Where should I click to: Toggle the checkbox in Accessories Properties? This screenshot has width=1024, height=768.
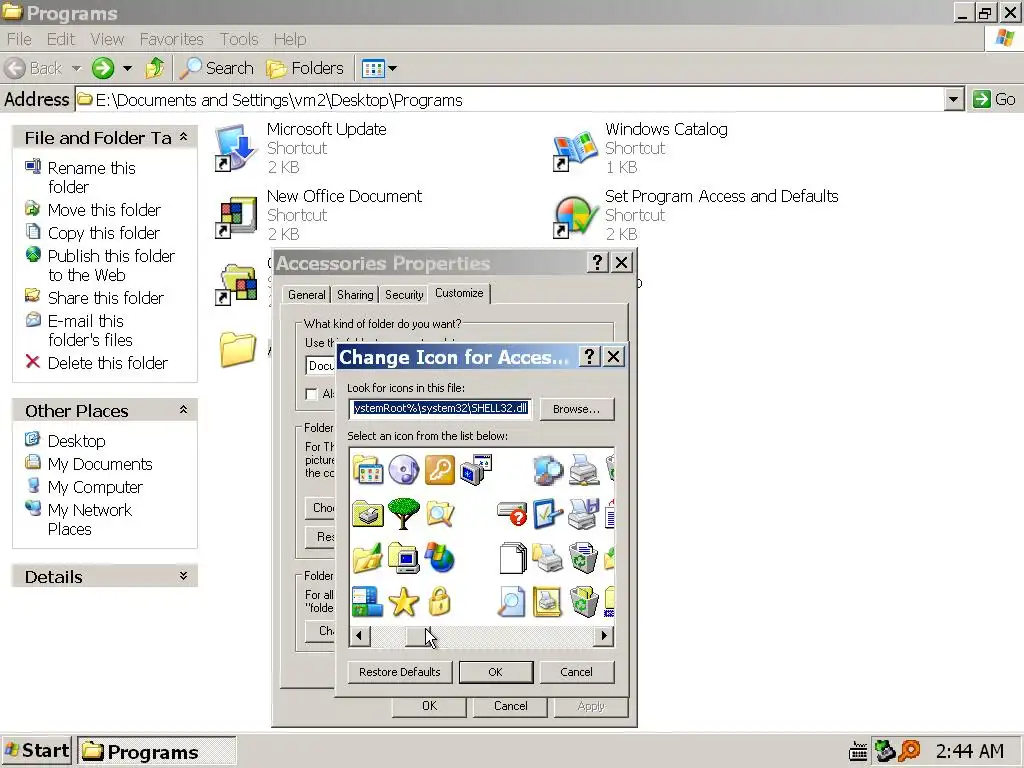[312, 394]
